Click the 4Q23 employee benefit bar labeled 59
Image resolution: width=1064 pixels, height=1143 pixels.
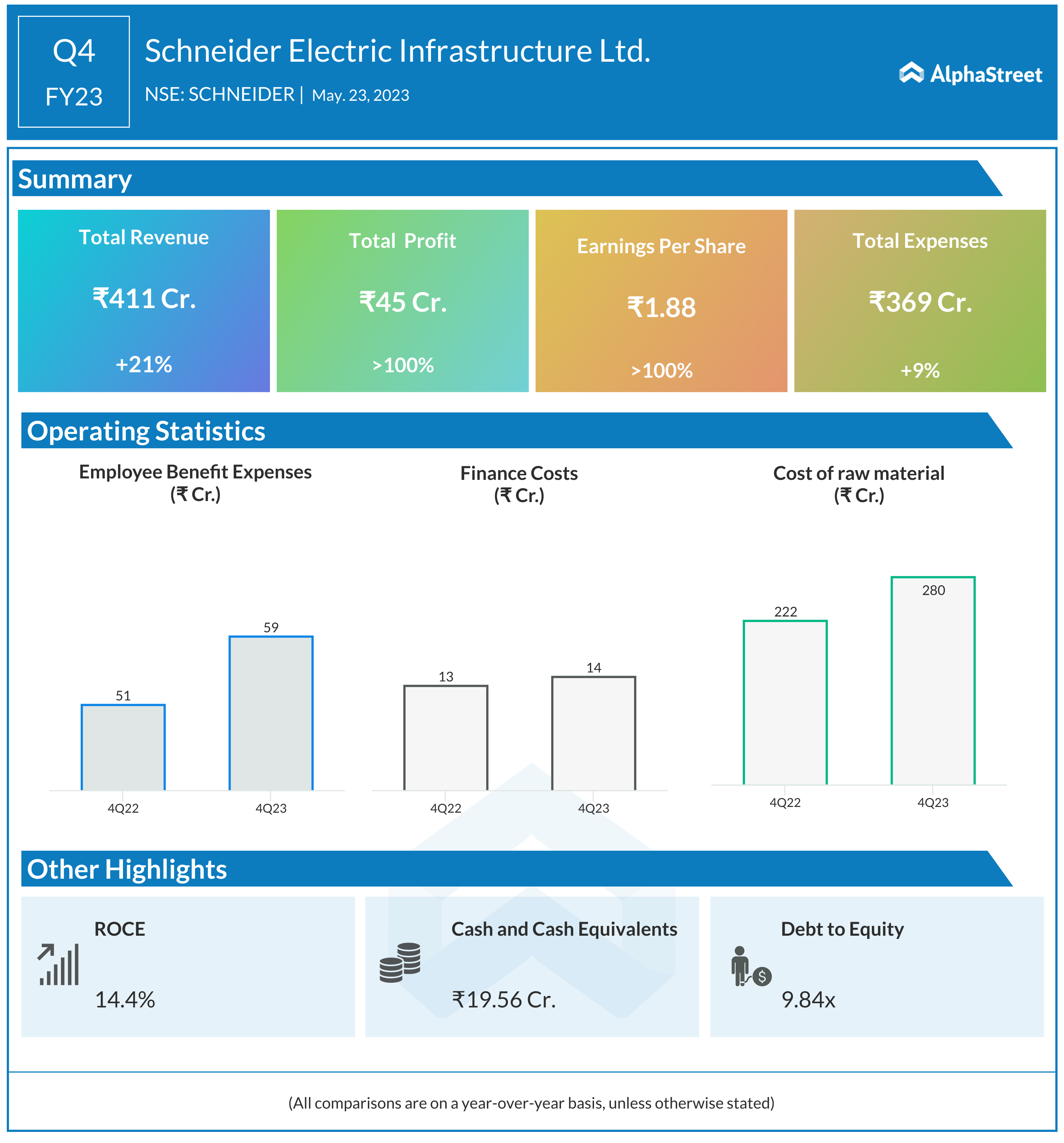click(x=271, y=713)
